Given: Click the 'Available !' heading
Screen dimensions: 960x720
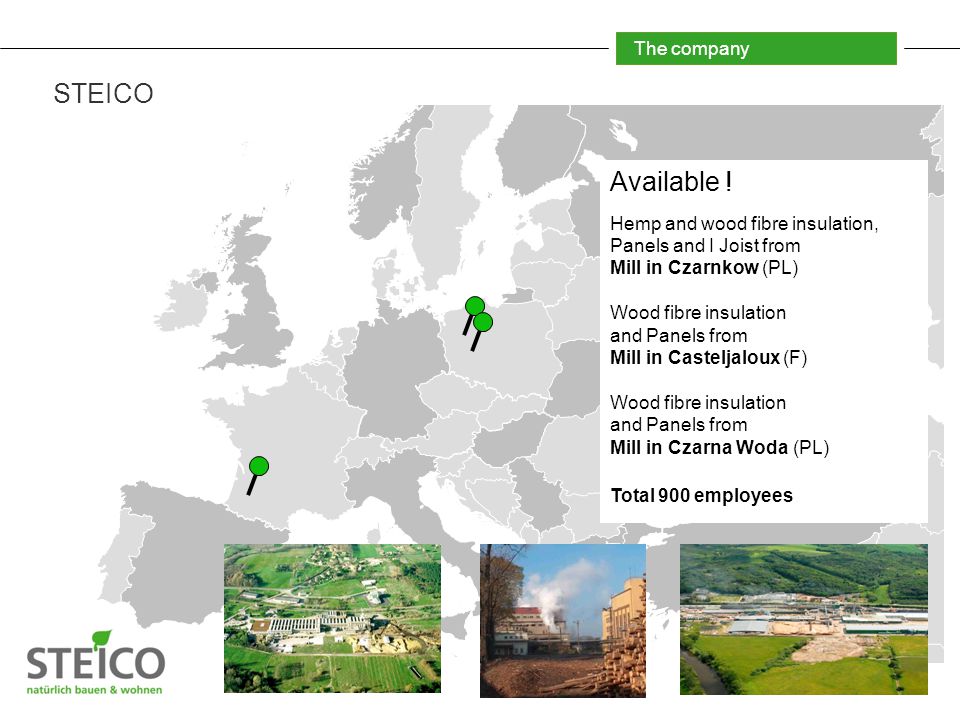Looking at the screenshot, I should click(x=671, y=182).
